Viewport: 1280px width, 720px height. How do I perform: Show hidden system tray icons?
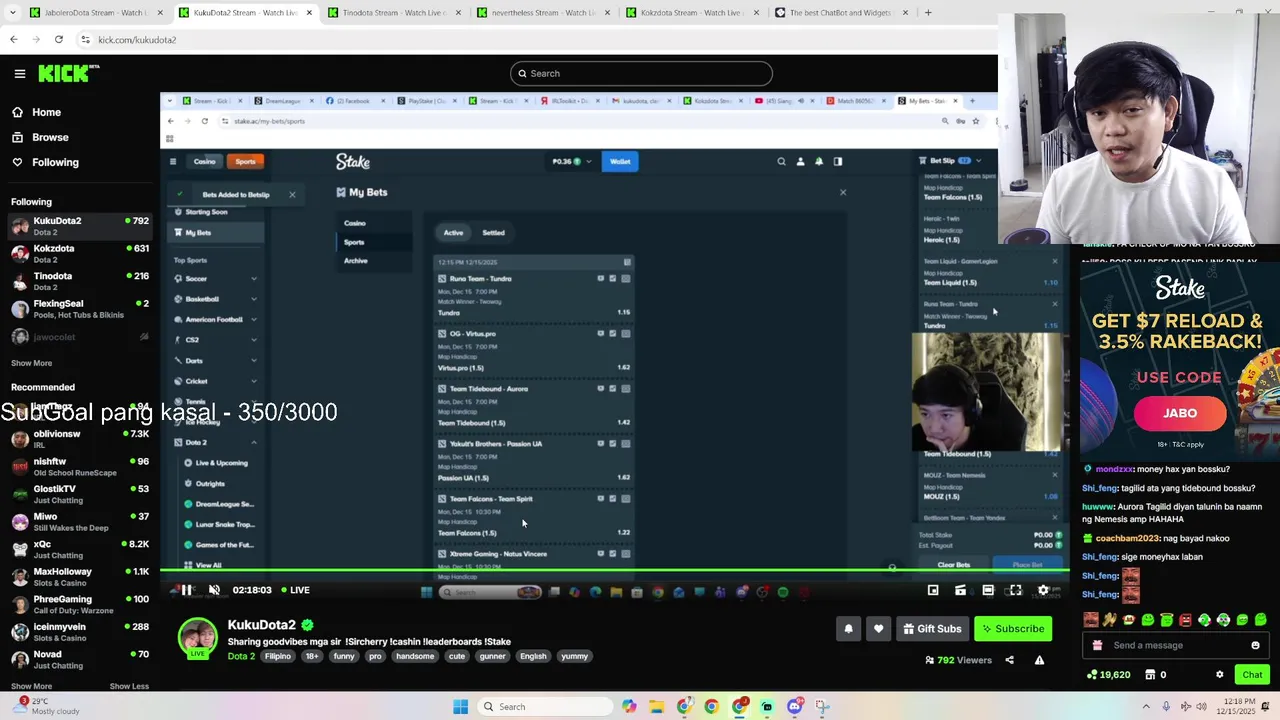1146,707
